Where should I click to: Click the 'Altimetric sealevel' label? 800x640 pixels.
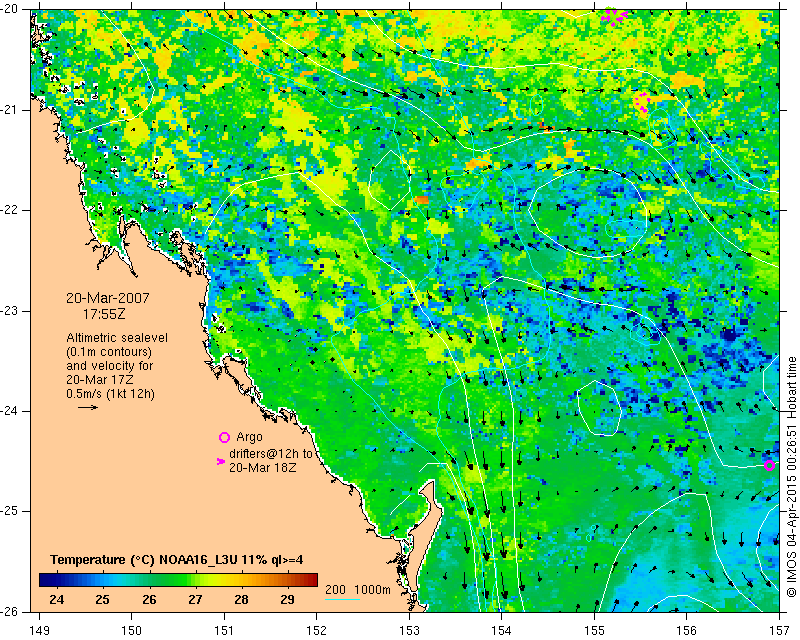[x=117, y=338]
